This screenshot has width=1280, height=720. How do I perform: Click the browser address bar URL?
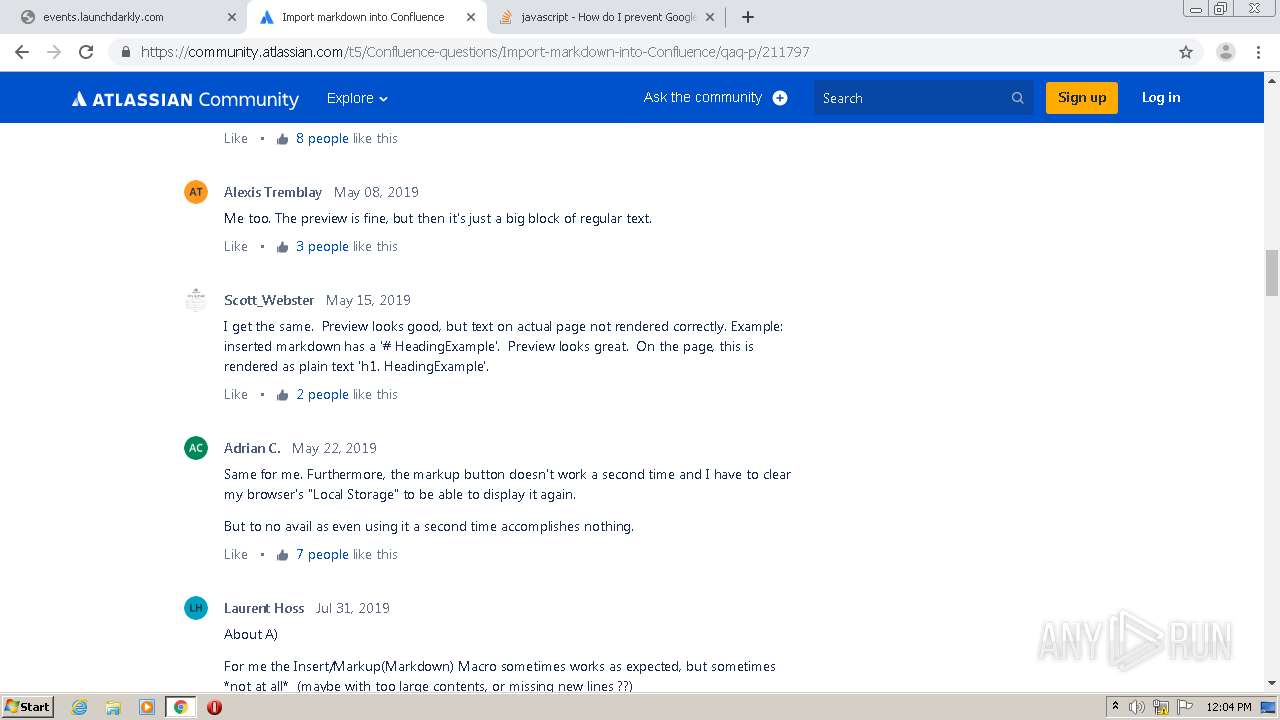[475, 52]
